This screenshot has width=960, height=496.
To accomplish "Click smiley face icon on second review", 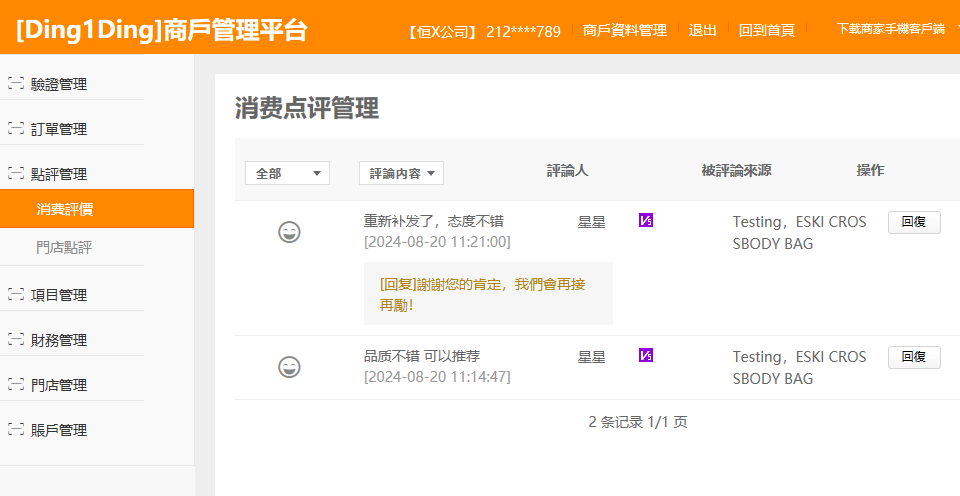I will [x=289, y=367].
